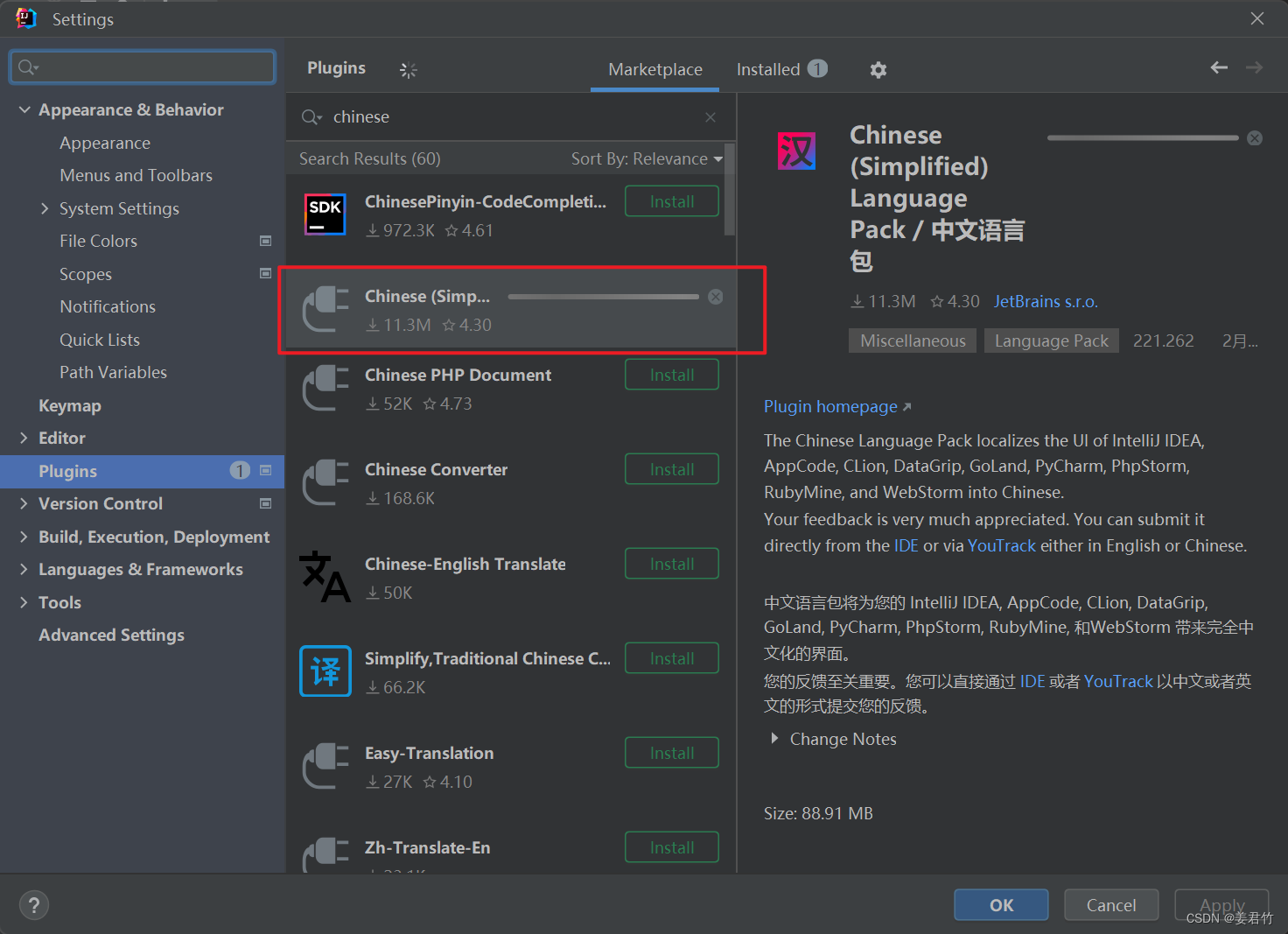Open plugin settings gear menu
This screenshot has width=1288, height=934.
[878, 70]
